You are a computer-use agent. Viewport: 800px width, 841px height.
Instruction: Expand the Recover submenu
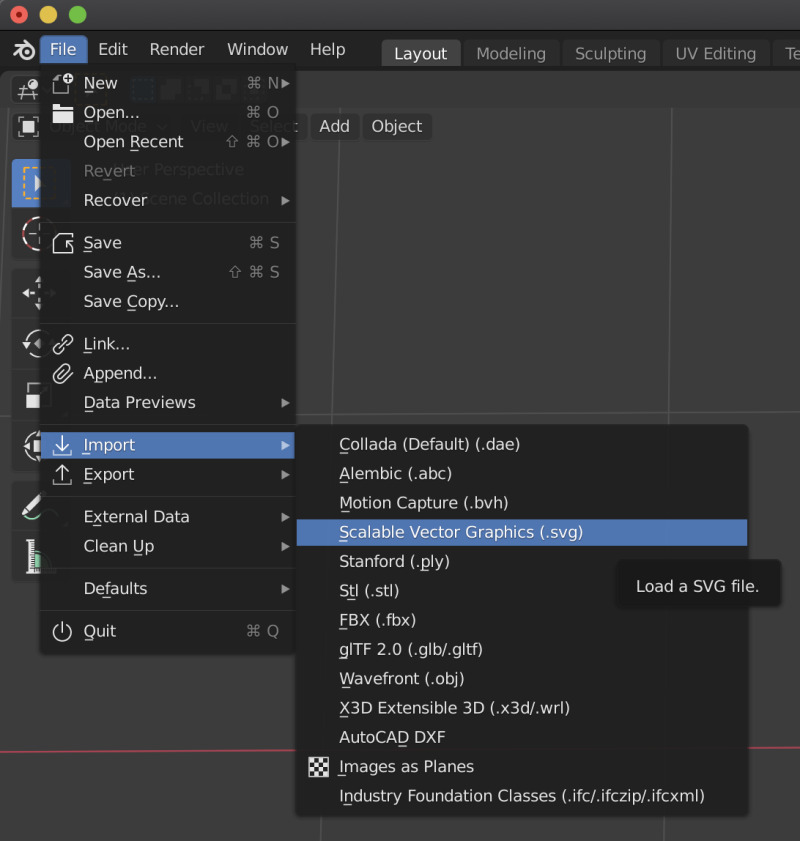click(x=285, y=201)
